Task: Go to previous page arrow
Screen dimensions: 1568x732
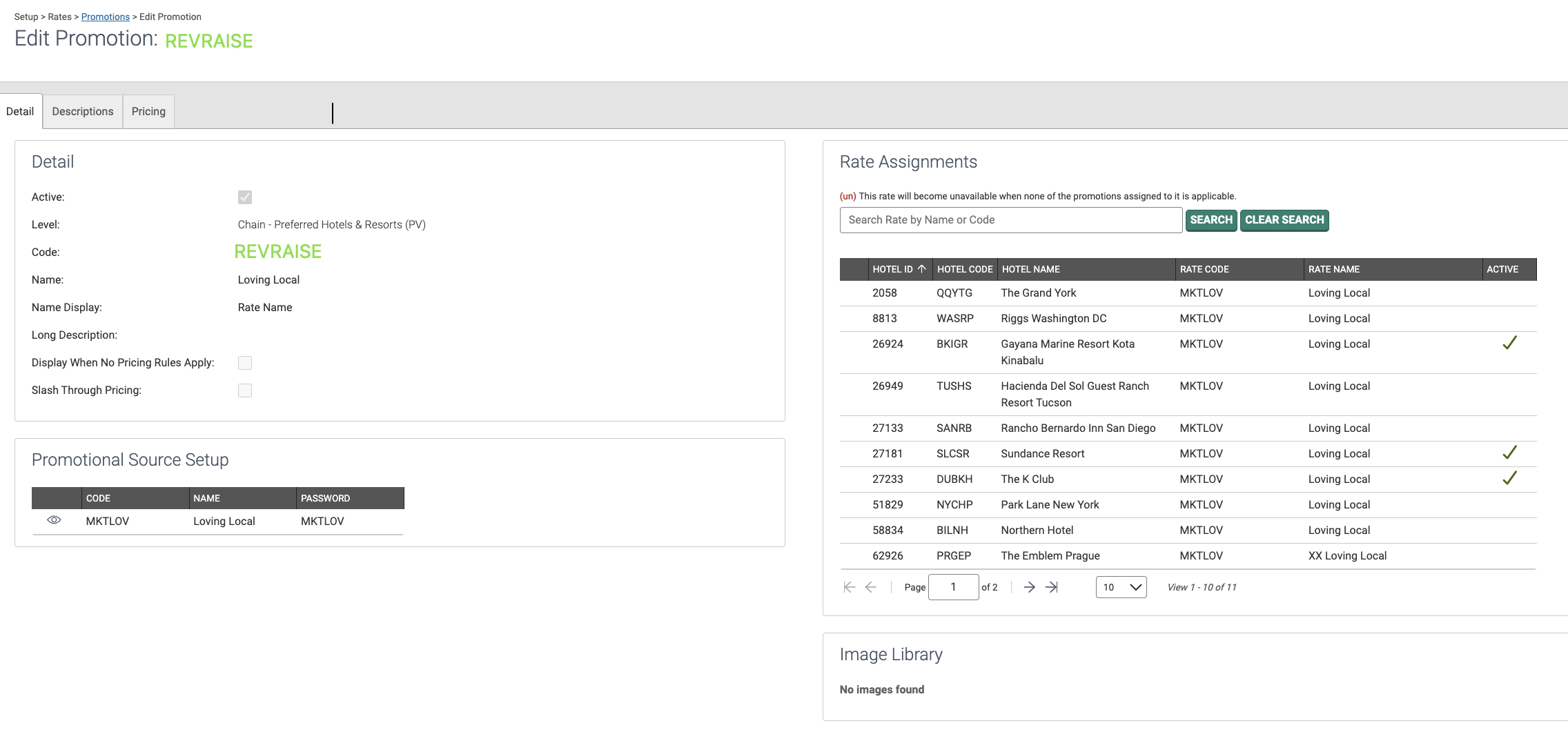Action: tap(871, 587)
